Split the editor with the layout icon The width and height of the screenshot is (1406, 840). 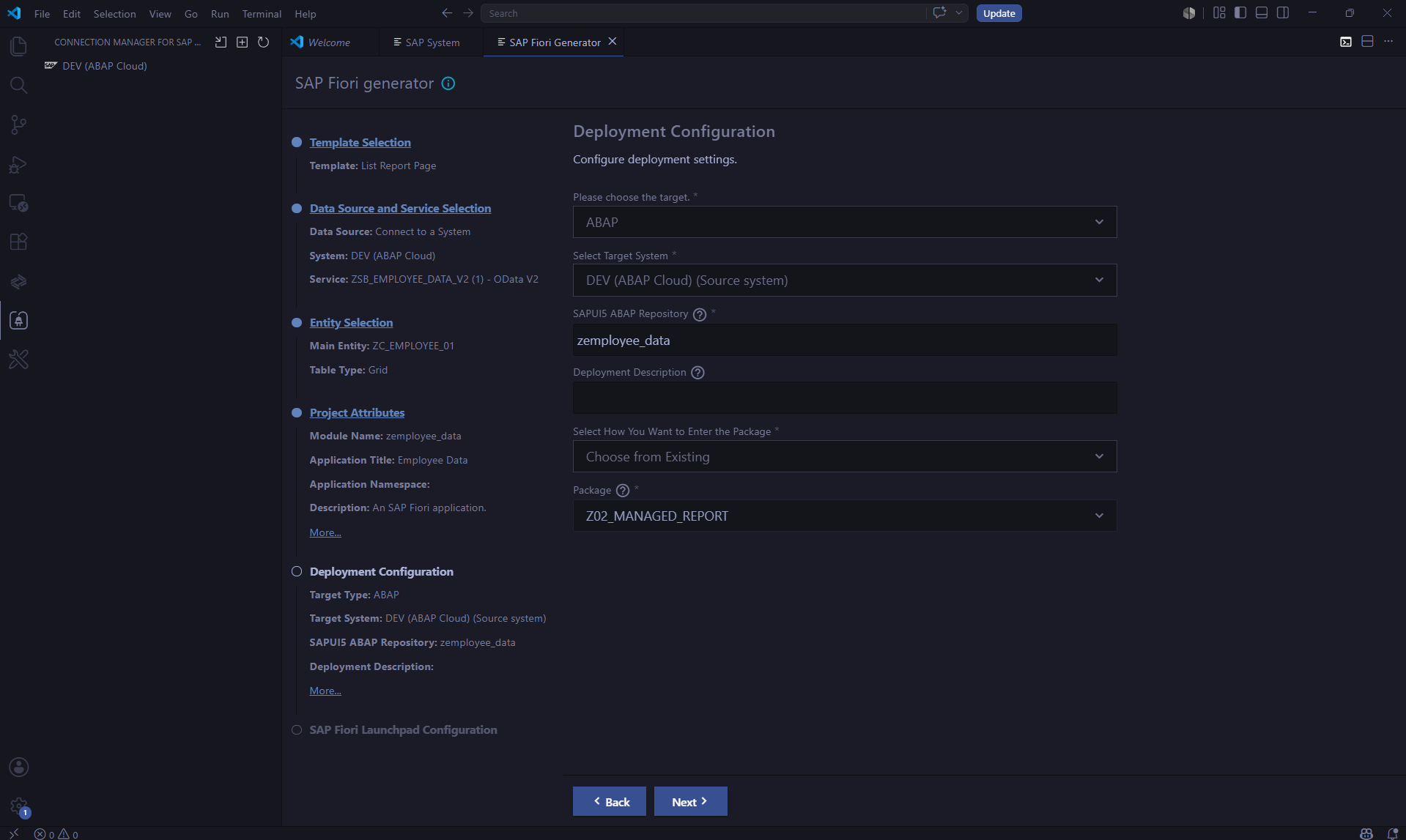click(x=1367, y=42)
